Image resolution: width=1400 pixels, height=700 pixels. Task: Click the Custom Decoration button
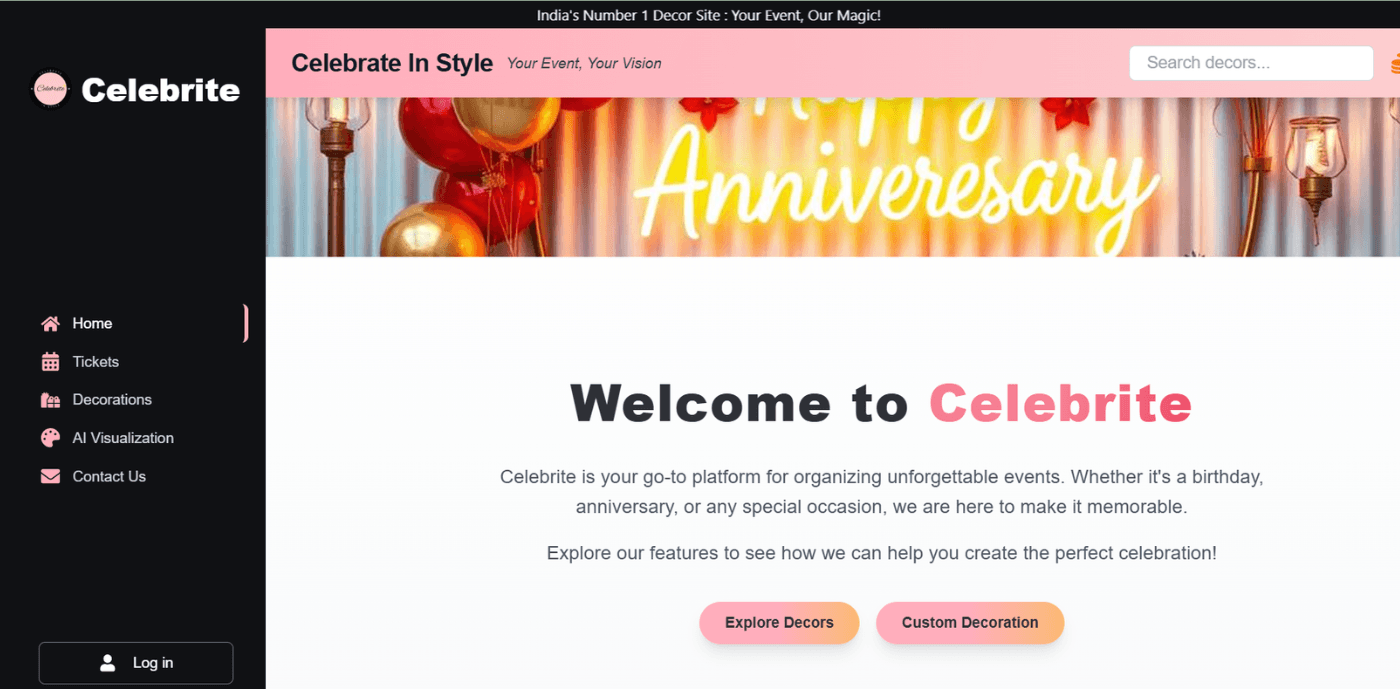[970, 623]
